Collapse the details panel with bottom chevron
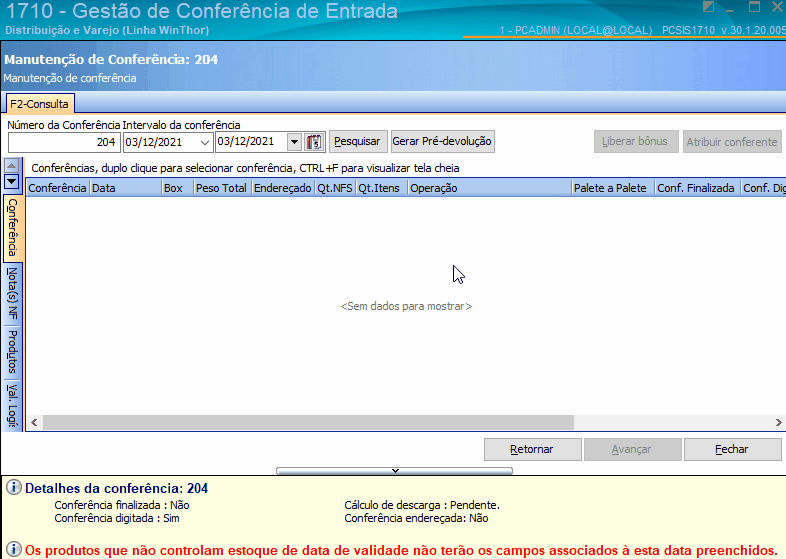Screen dimensions: 786x559 pyautogui.click(x=395, y=471)
